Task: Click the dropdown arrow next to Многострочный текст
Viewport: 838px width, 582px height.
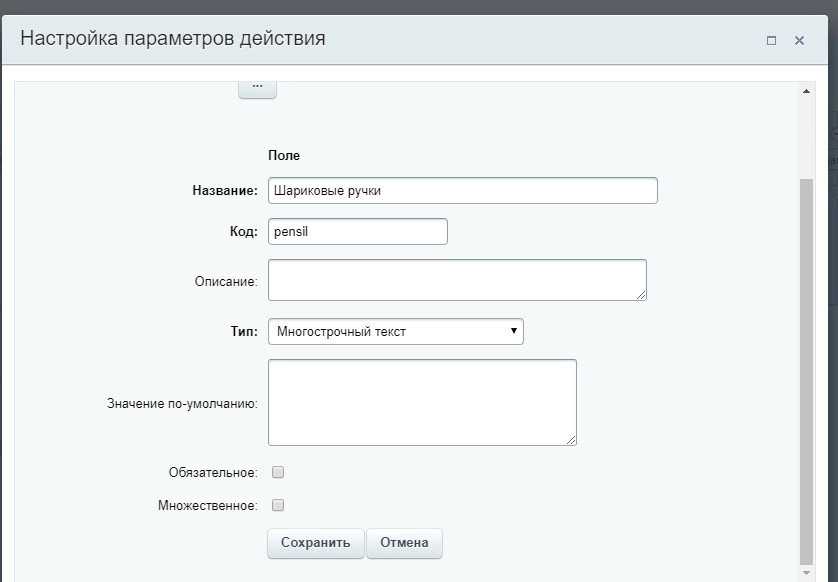Action: (x=513, y=331)
